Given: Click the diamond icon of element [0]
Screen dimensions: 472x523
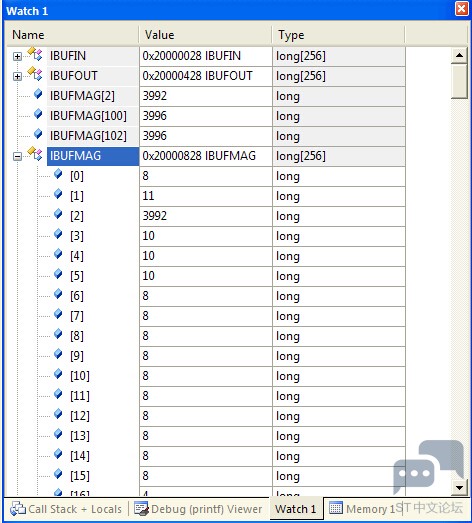Looking at the screenshot, I should pyautogui.click(x=58, y=174).
